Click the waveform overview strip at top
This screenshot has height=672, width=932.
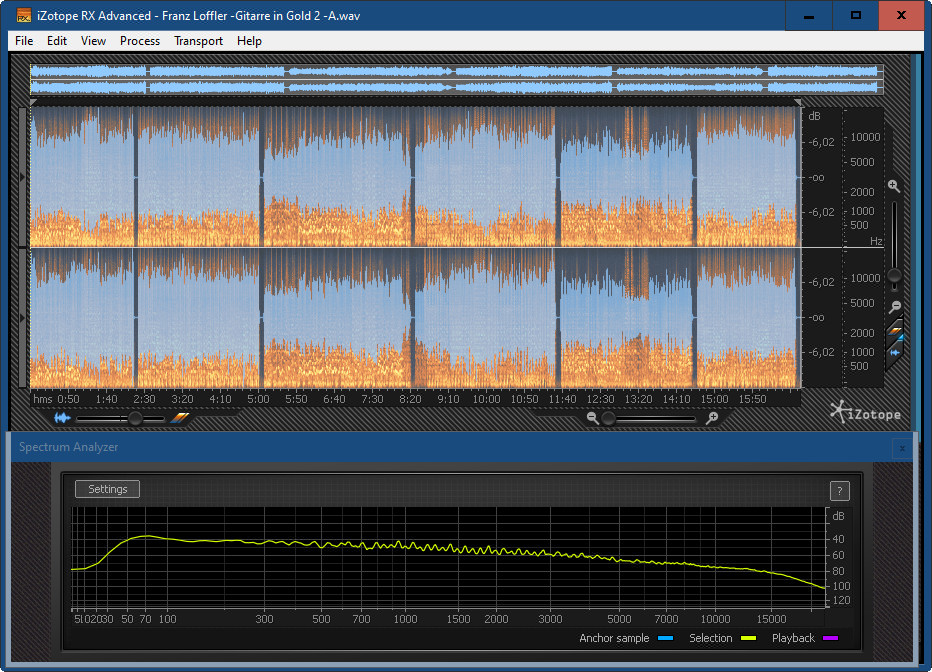tap(456, 80)
